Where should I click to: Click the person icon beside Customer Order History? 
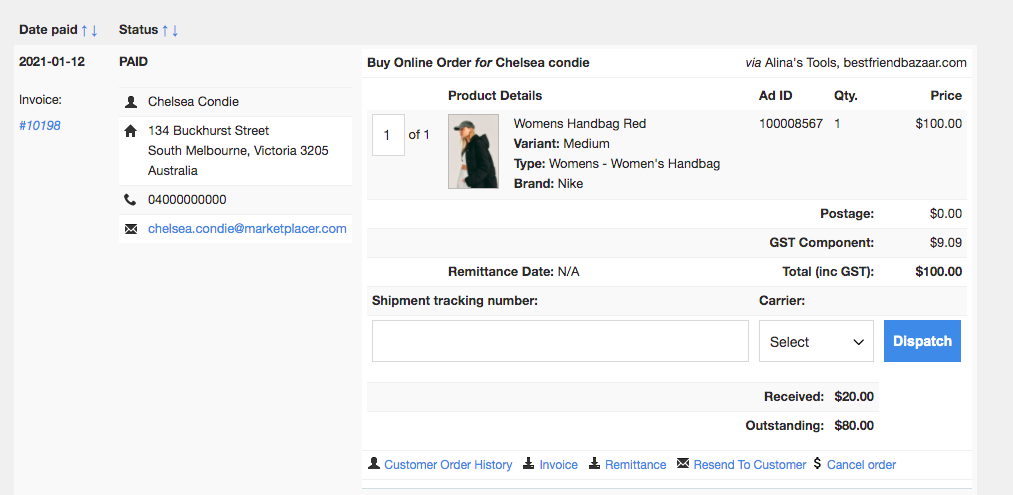tap(373, 463)
